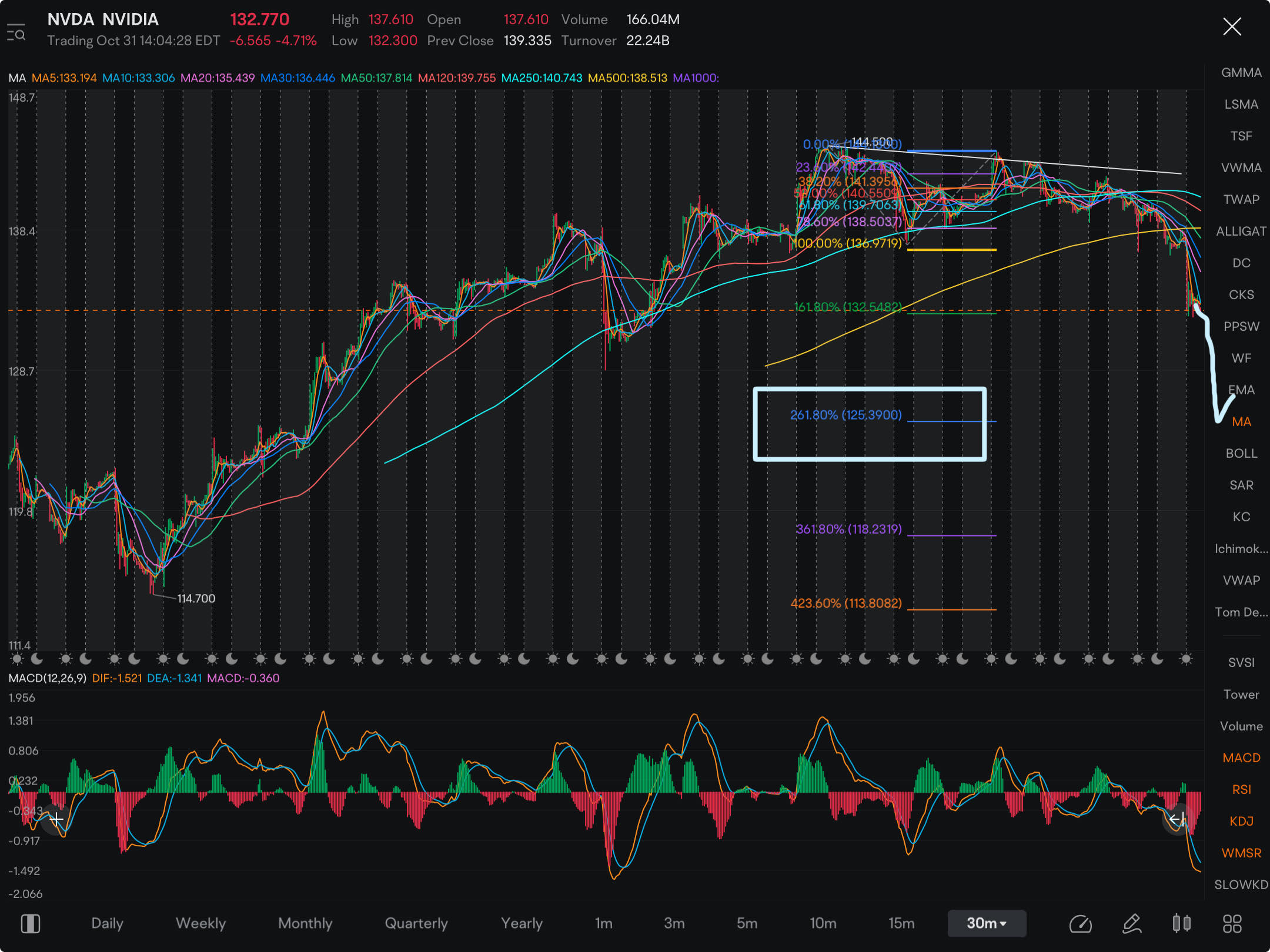Enable the SAR indicator

click(1241, 485)
